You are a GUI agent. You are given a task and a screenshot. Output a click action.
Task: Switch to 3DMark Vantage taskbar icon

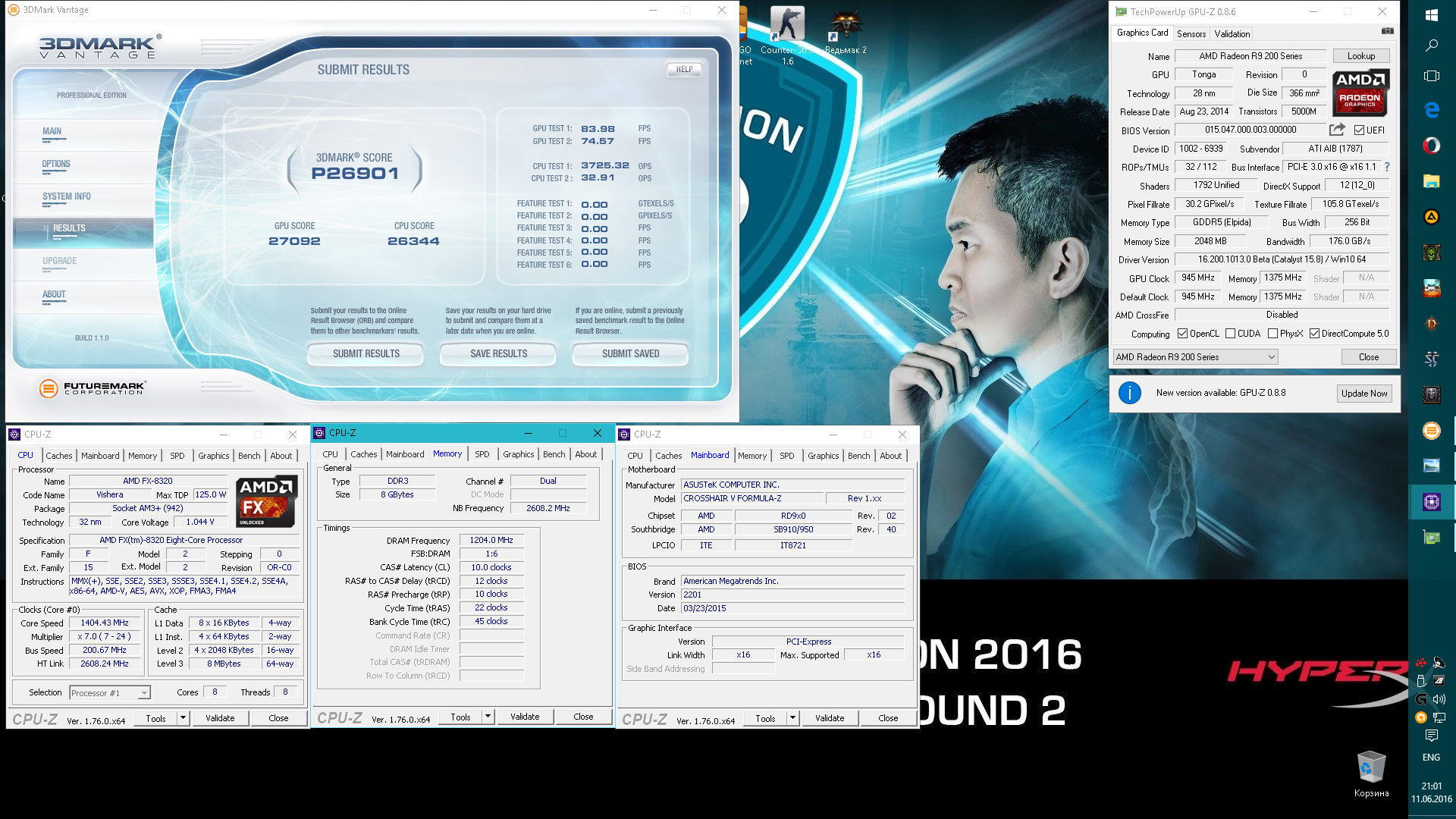1432,431
